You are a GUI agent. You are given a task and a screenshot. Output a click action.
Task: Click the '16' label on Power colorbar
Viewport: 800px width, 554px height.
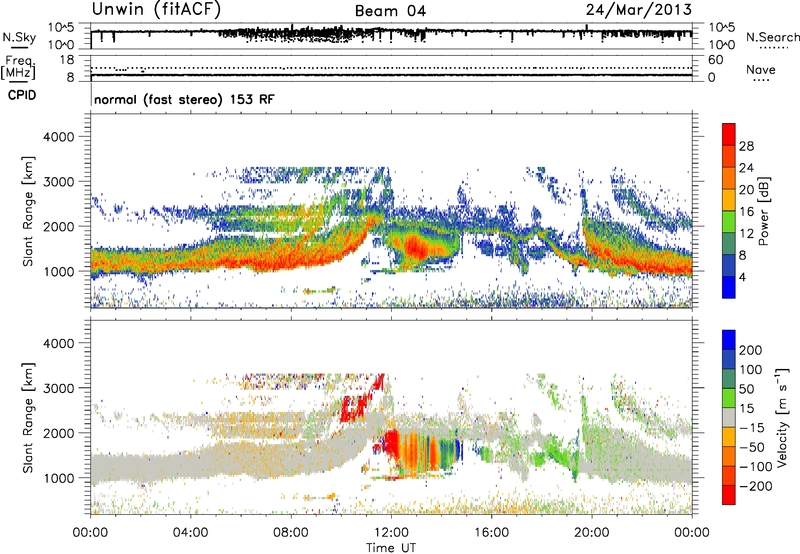tap(746, 212)
